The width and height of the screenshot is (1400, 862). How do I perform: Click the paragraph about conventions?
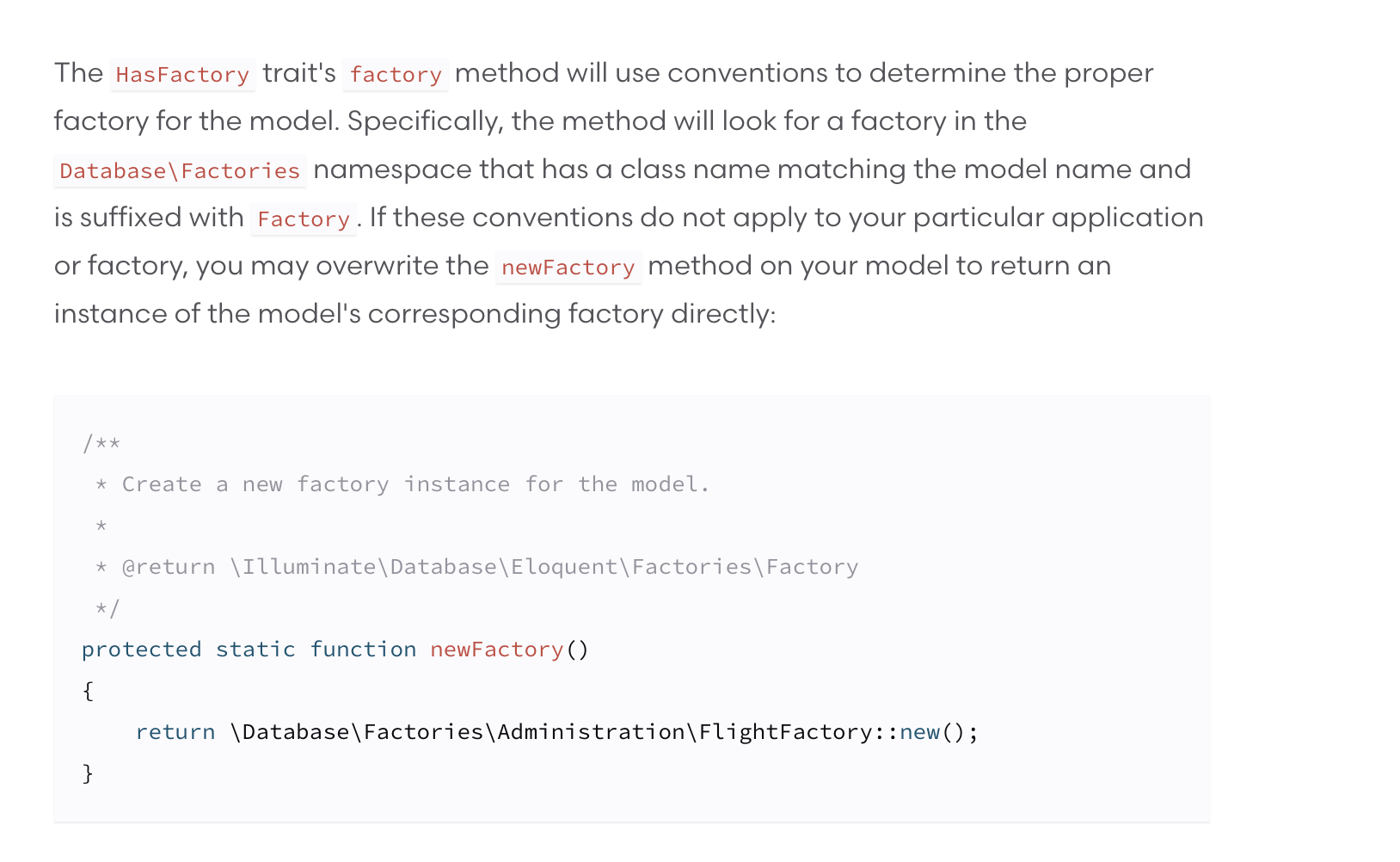[x=602, y=194]
